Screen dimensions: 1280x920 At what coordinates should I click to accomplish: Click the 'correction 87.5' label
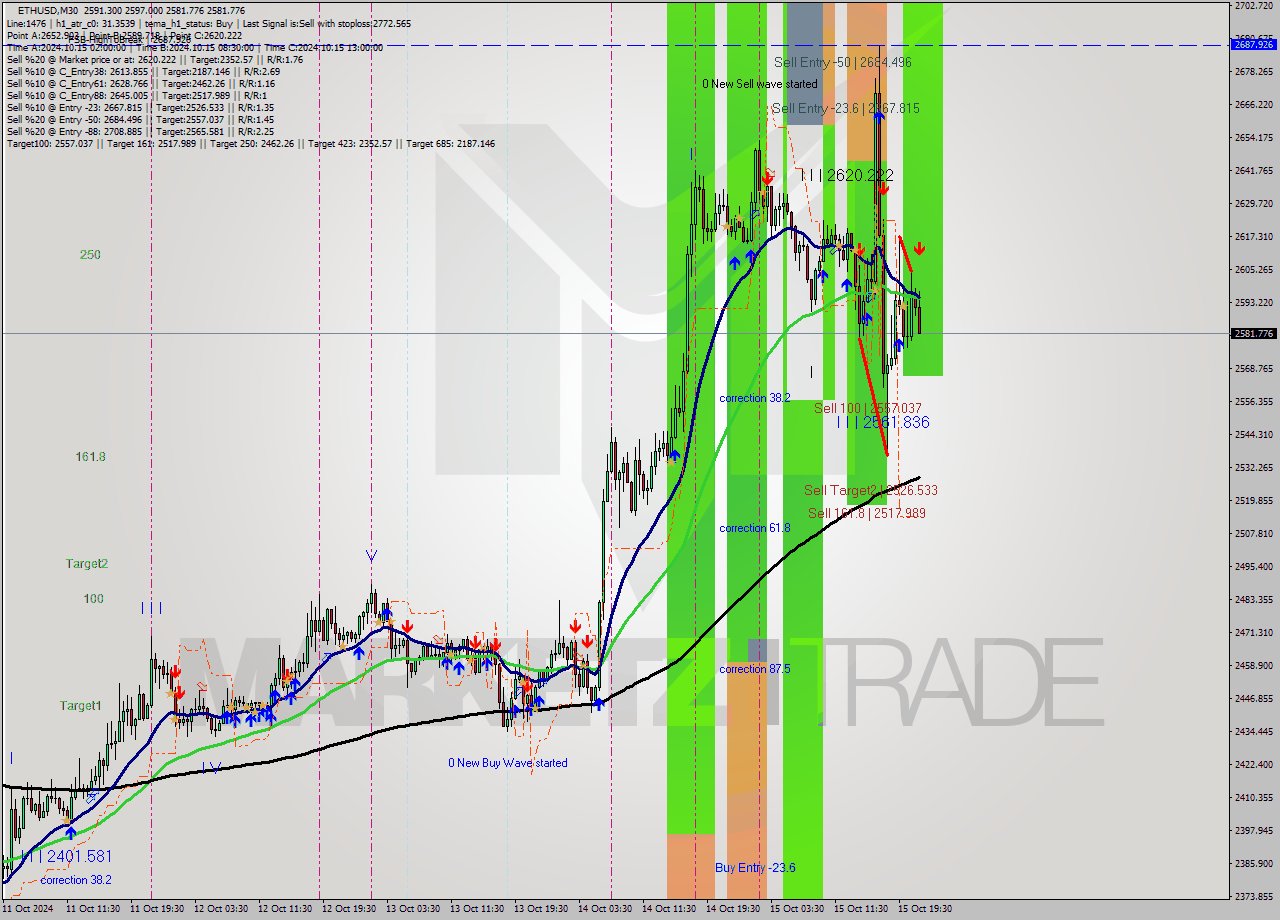755,669
